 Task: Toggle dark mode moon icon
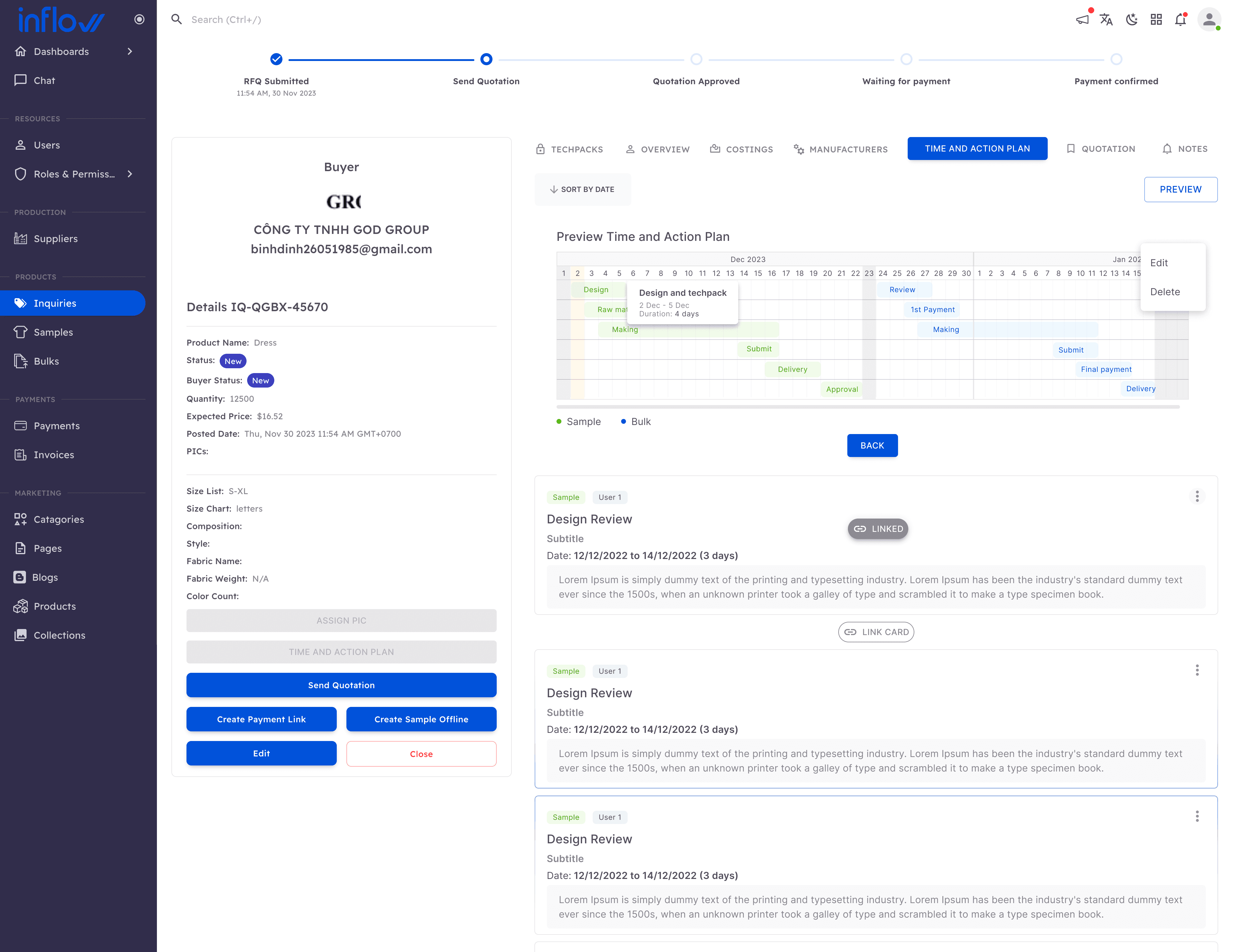tap(1131, 20)
